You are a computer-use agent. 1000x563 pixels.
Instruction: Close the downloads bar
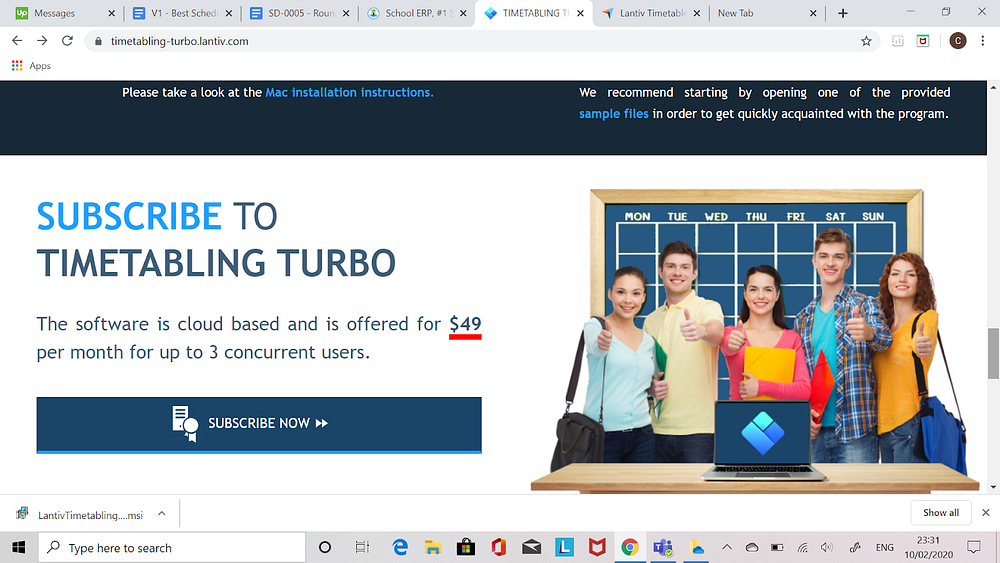coord(985,513)
